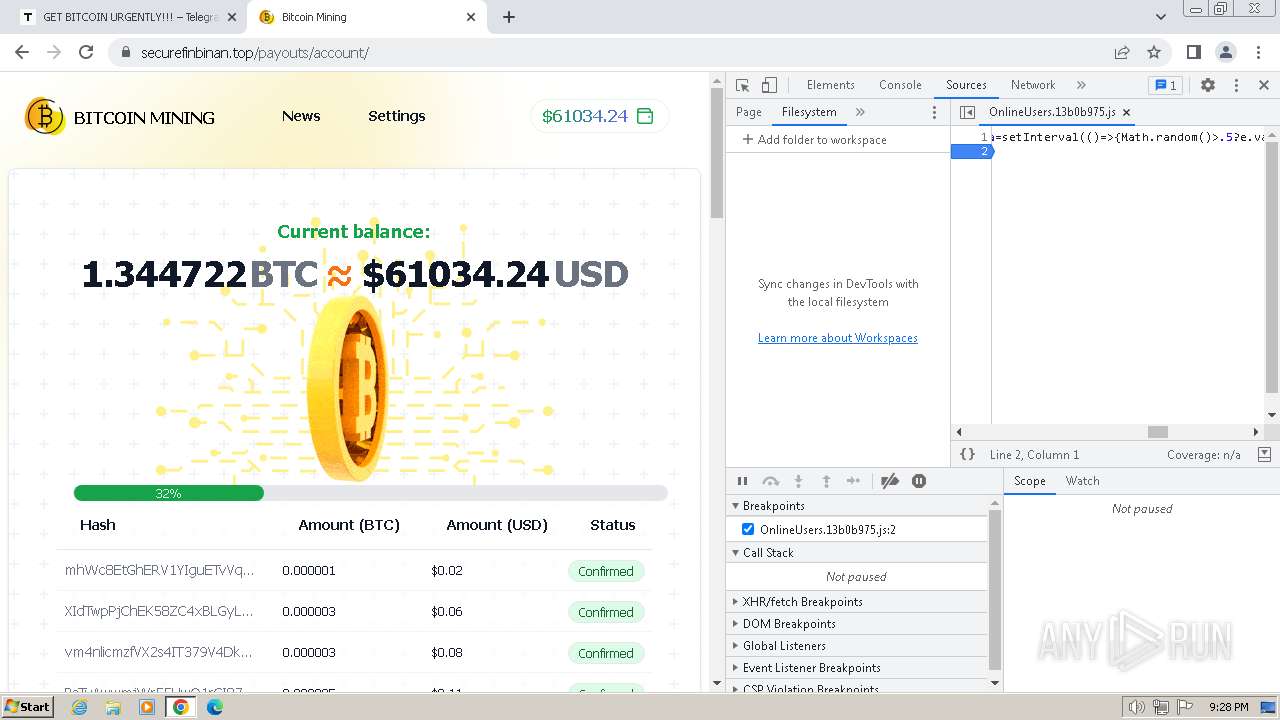Open the navigator pane three-dot menu

point(935,112)
